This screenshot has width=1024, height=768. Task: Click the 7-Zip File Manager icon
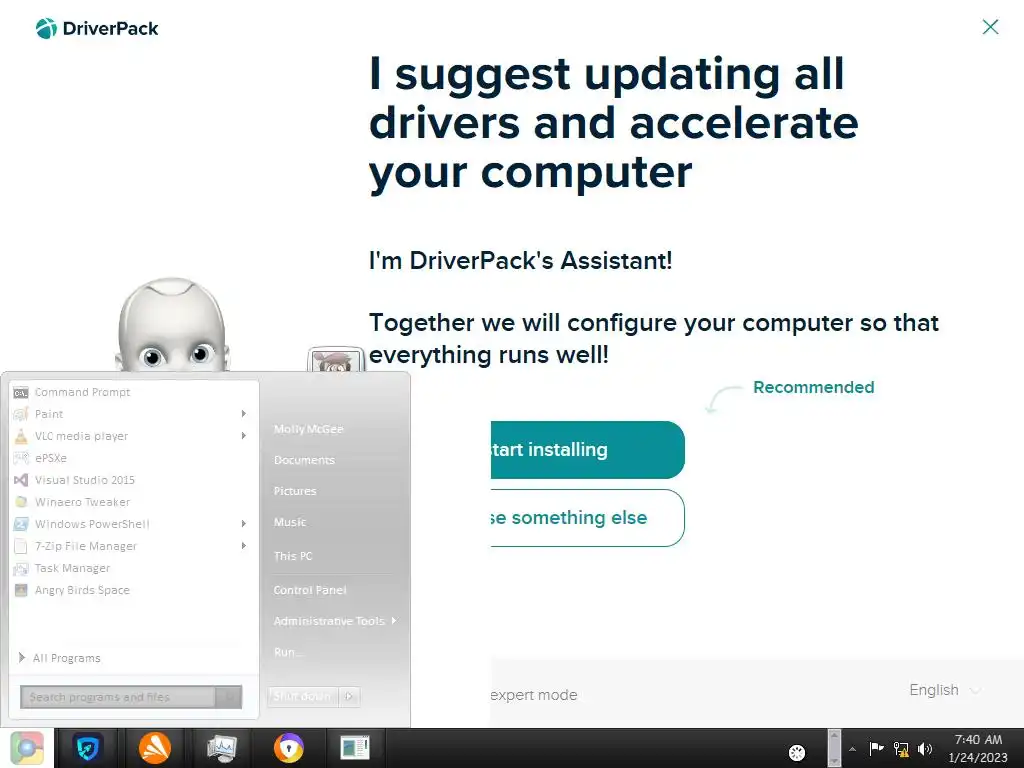(x=21, y=546)
